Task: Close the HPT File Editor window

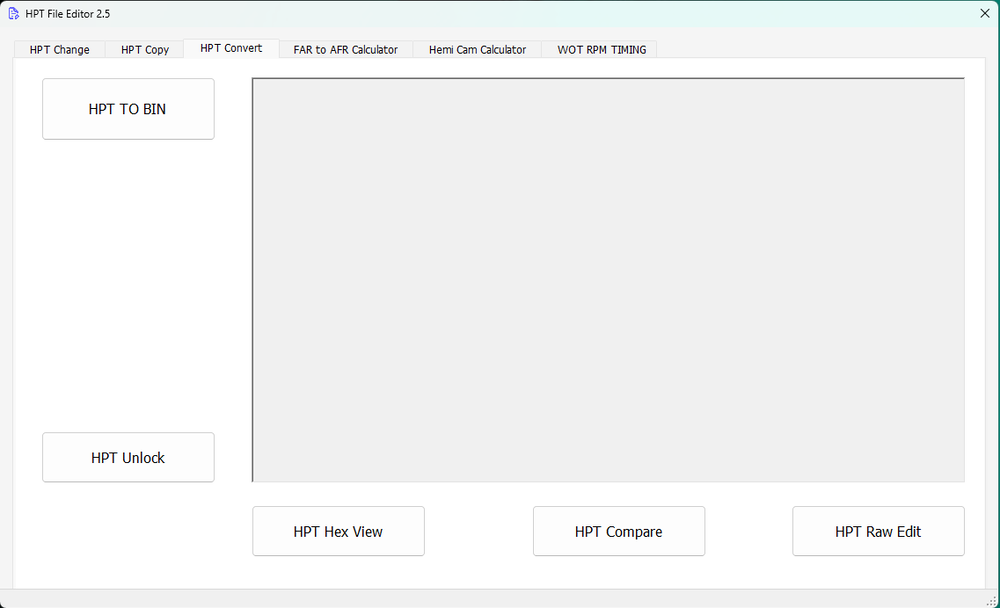Action: [x=984, y=14]
